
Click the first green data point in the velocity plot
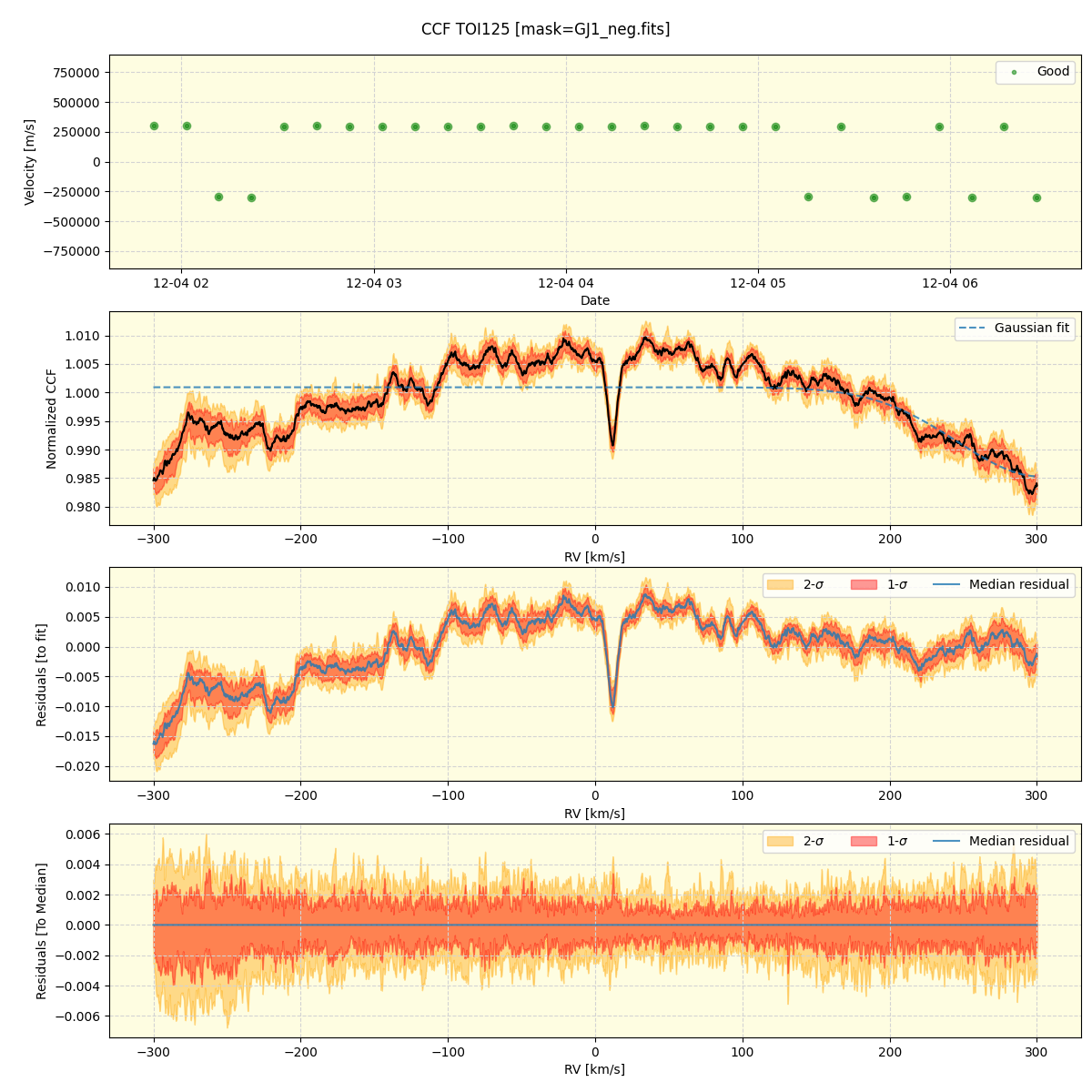coord(154,126)
